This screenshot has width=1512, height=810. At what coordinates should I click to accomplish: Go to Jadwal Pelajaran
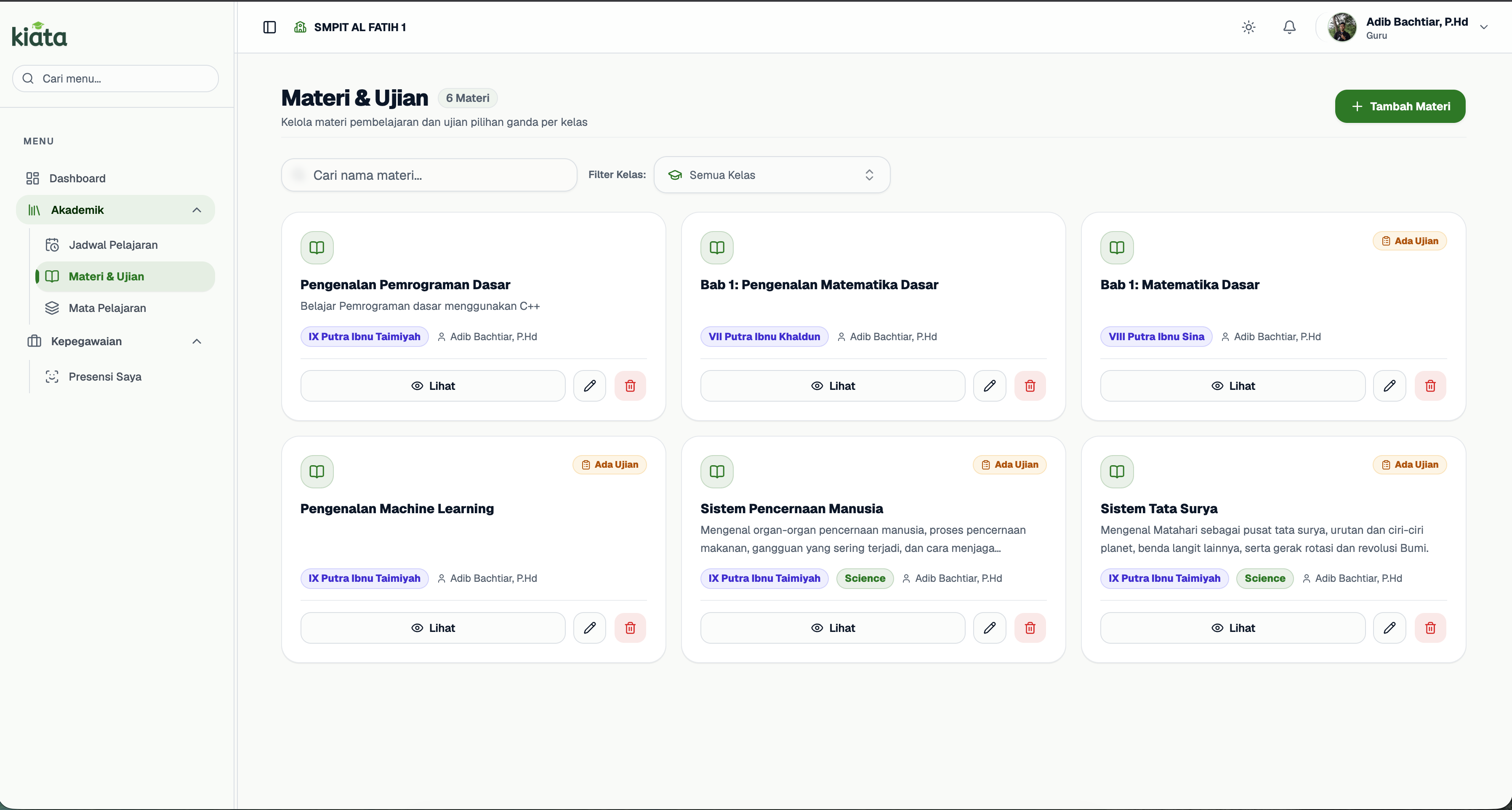125,245
